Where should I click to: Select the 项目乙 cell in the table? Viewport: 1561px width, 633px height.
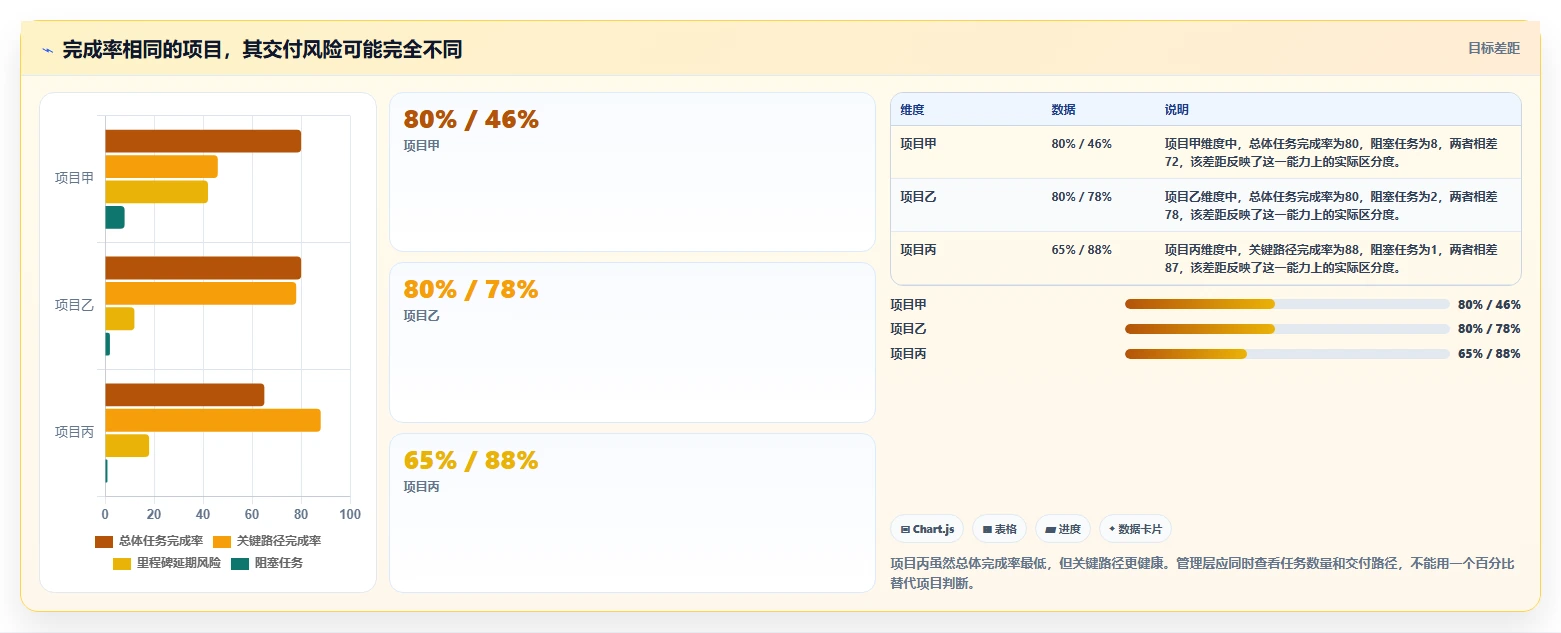[x=918, y=197]
